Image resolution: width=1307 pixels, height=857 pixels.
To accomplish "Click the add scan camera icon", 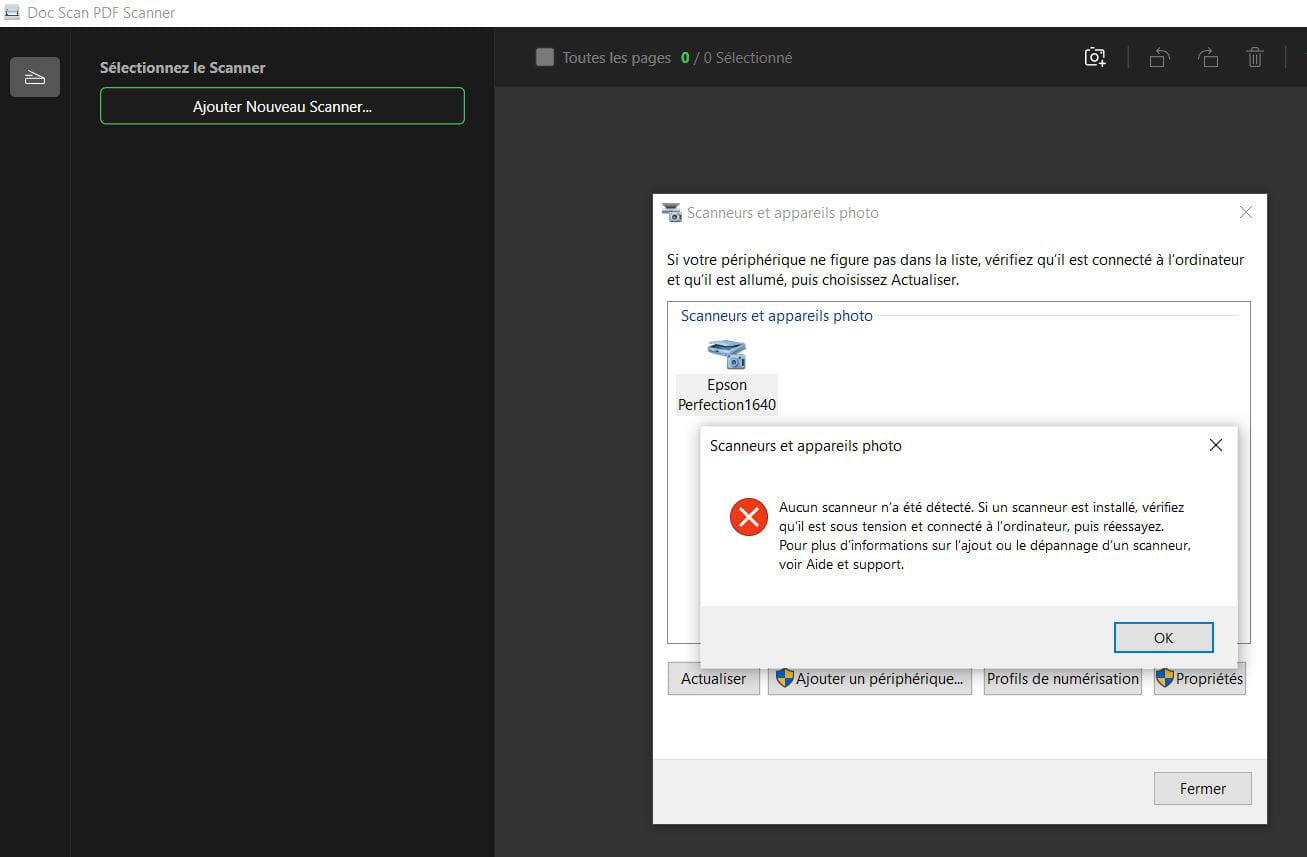I will (x=1095, y=58).
